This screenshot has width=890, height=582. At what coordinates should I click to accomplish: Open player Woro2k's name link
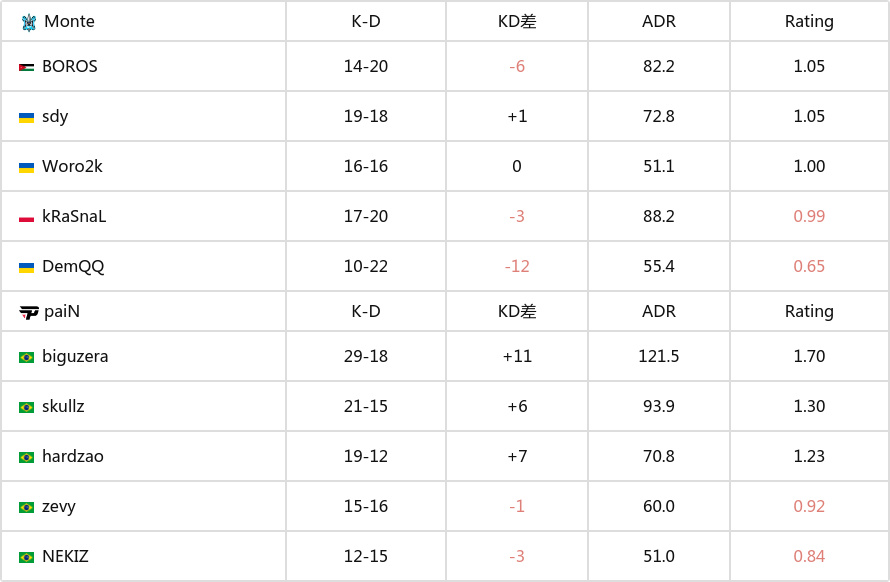pos(72,166)
